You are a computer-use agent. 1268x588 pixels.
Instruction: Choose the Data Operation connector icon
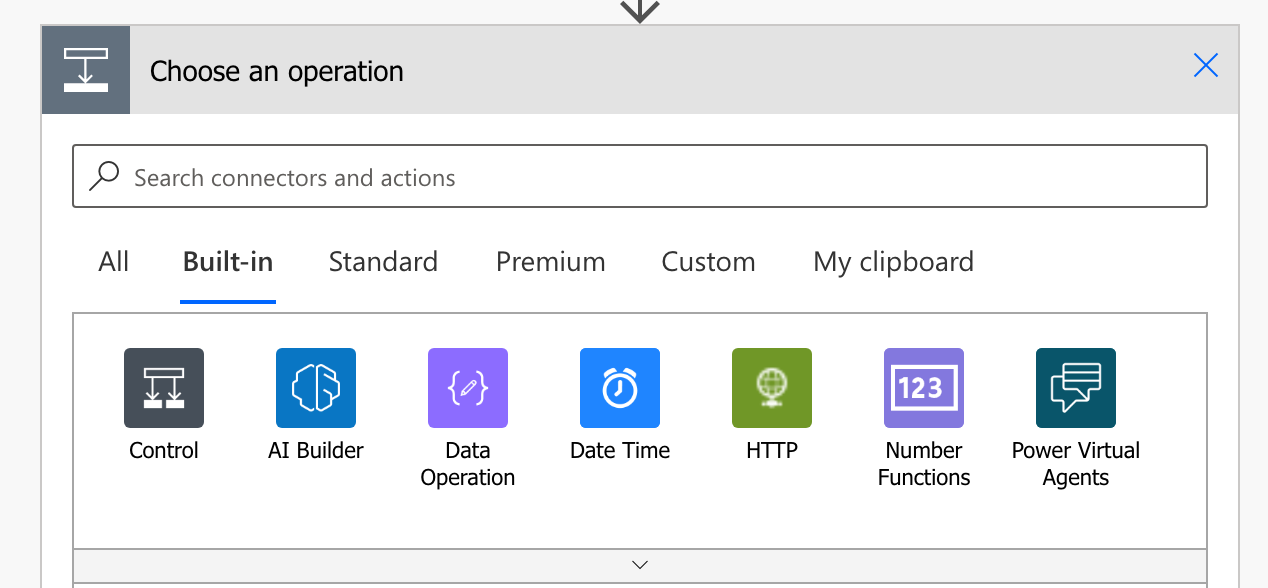click(x=468, y=388)
